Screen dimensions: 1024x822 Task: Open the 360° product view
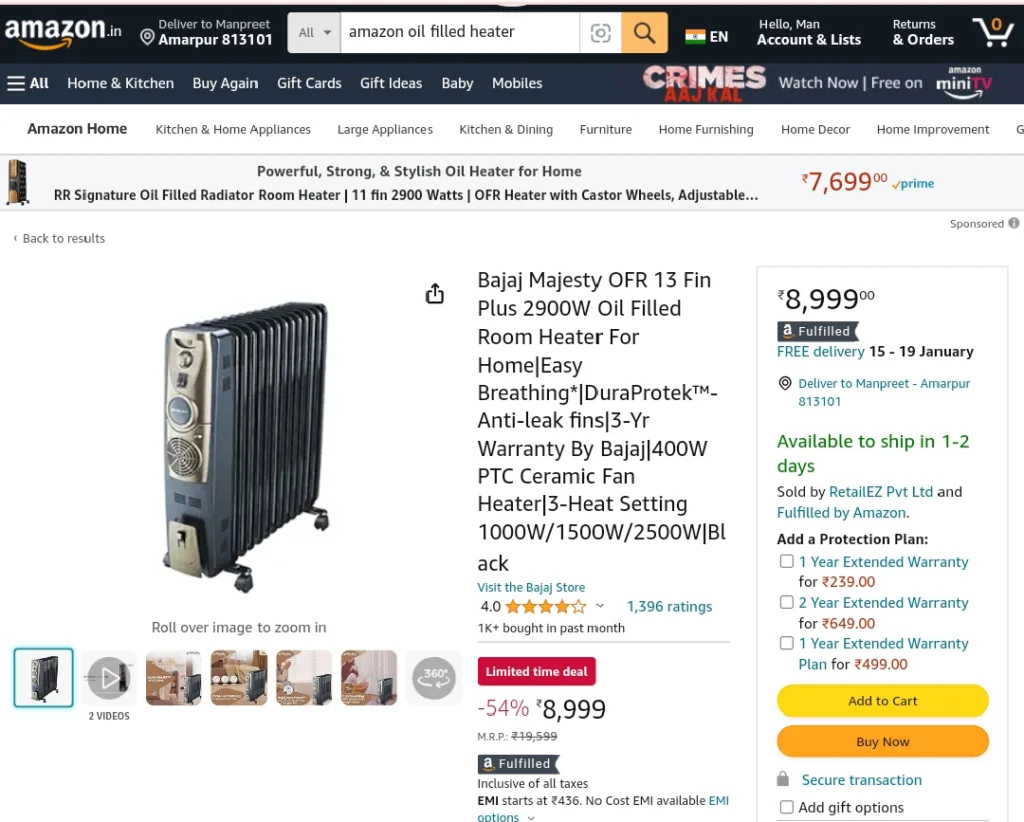(434, 678)
